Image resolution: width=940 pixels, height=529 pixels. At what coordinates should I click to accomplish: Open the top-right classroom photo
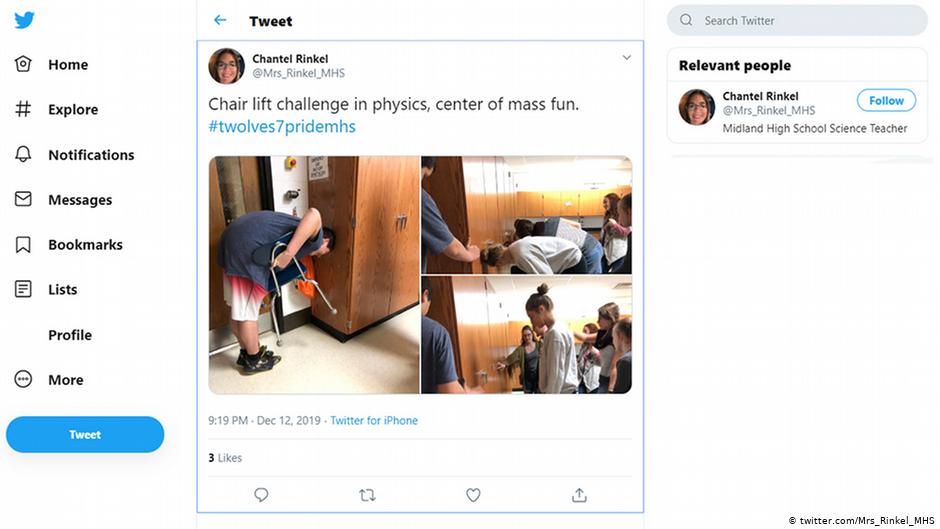[526, 215]
